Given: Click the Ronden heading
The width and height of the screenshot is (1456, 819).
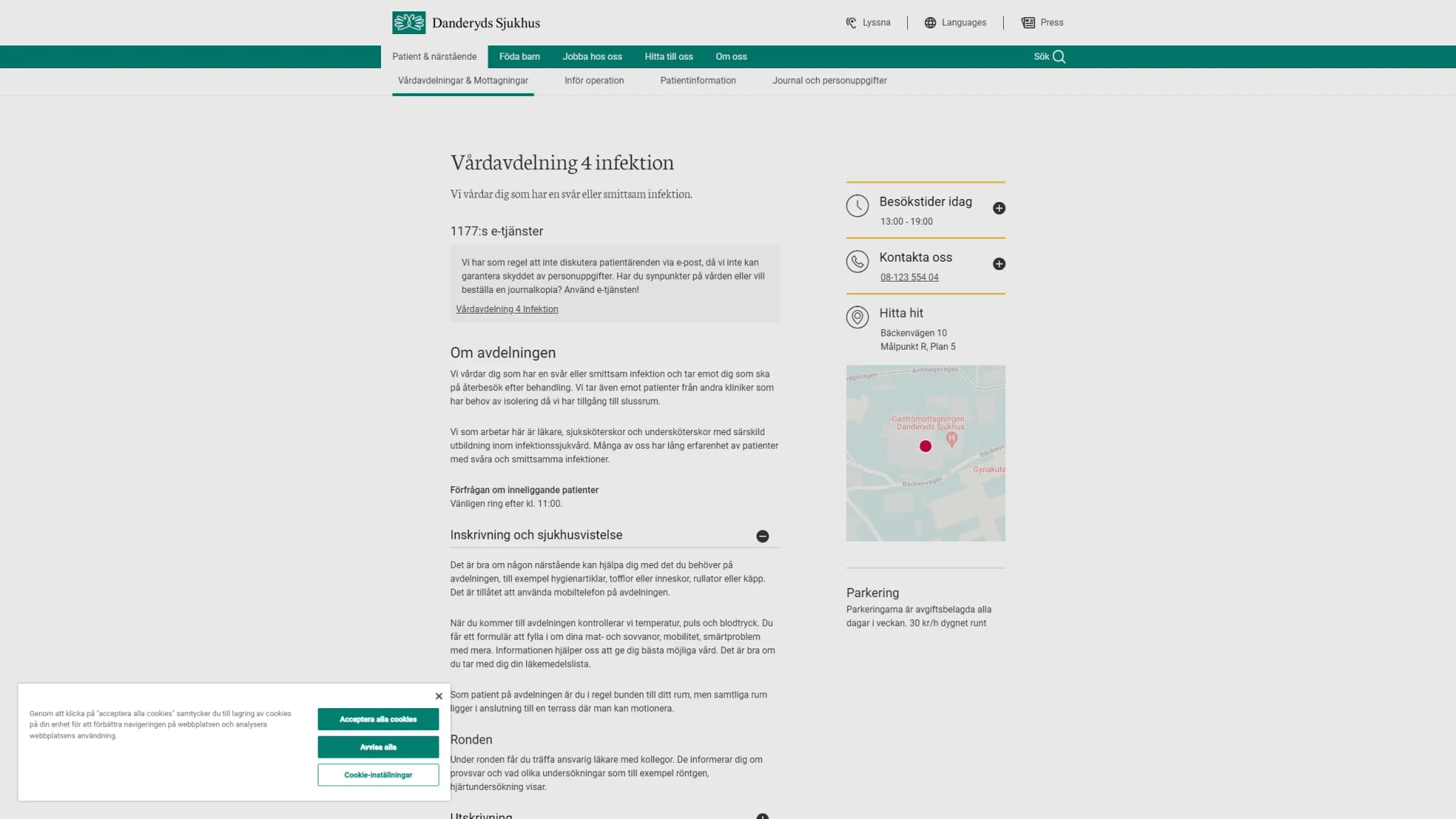Looking at the screenshot, I should pos(471,740).
